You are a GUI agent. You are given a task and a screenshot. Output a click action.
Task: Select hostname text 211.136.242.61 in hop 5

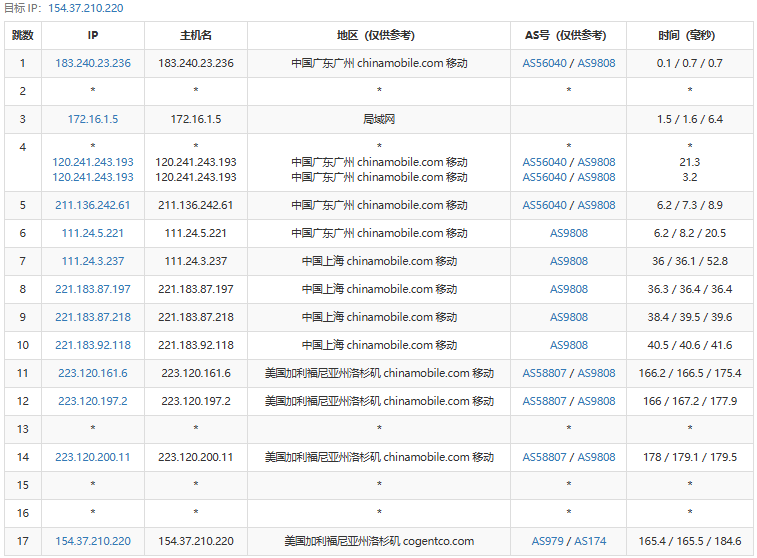196,205
